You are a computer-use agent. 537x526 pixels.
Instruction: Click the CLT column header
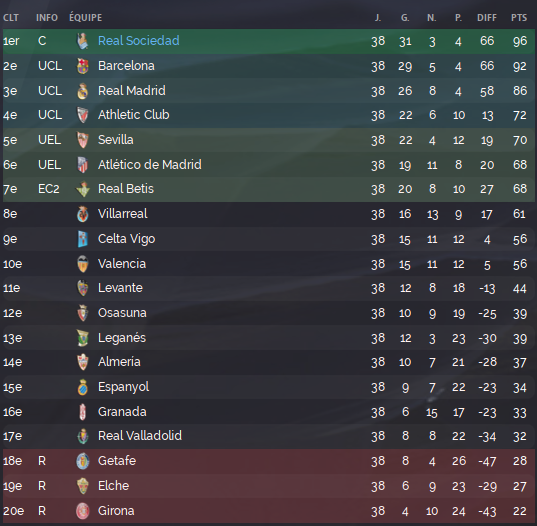coord(11,18)
